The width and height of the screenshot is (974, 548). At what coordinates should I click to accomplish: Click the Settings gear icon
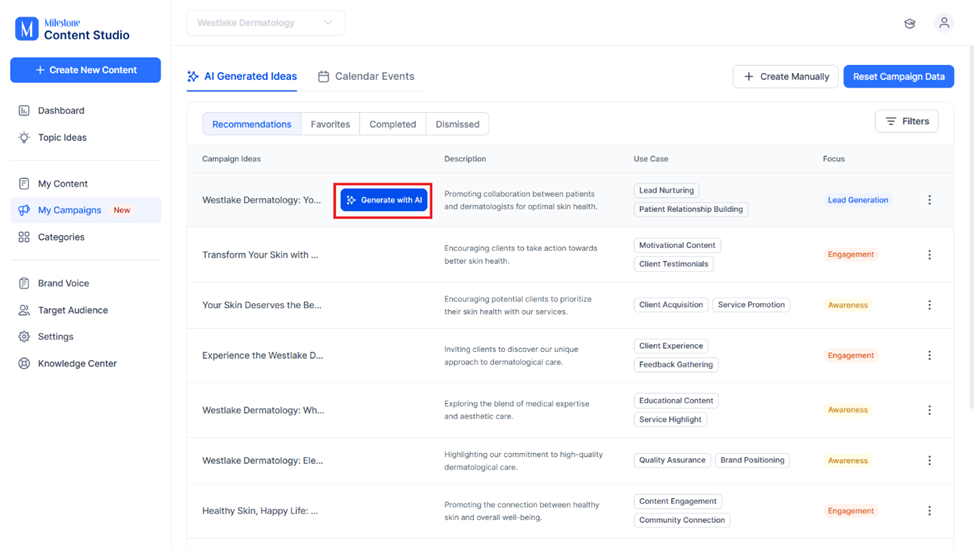click(x=24, y=336)
